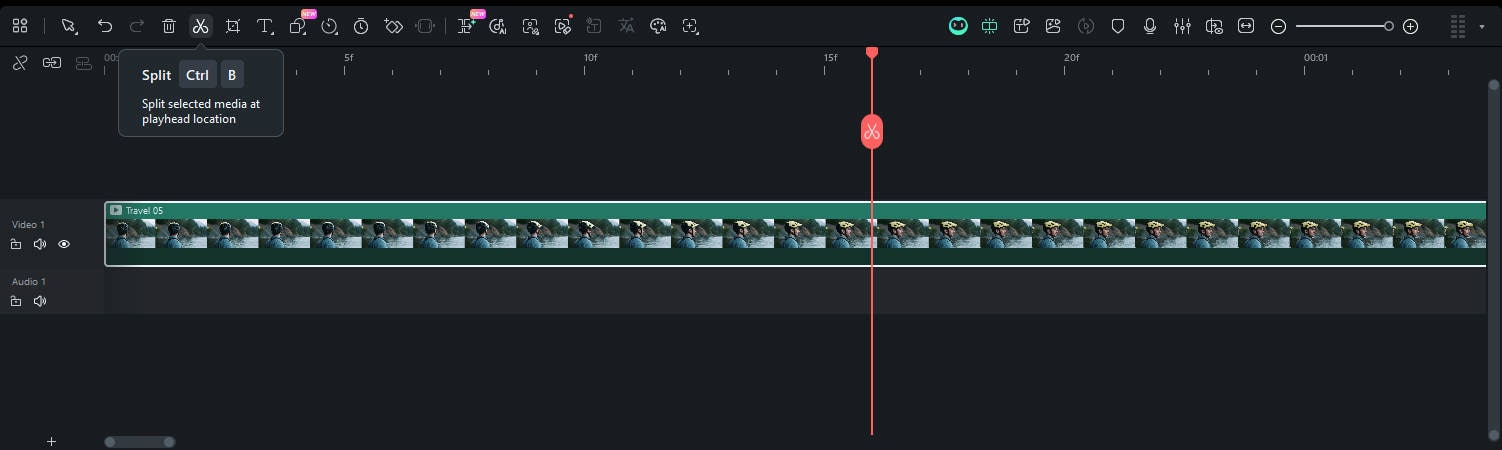Mute the Video 1 track audio
Viewport: 1502px width, 450px height.
pos(40,244)
